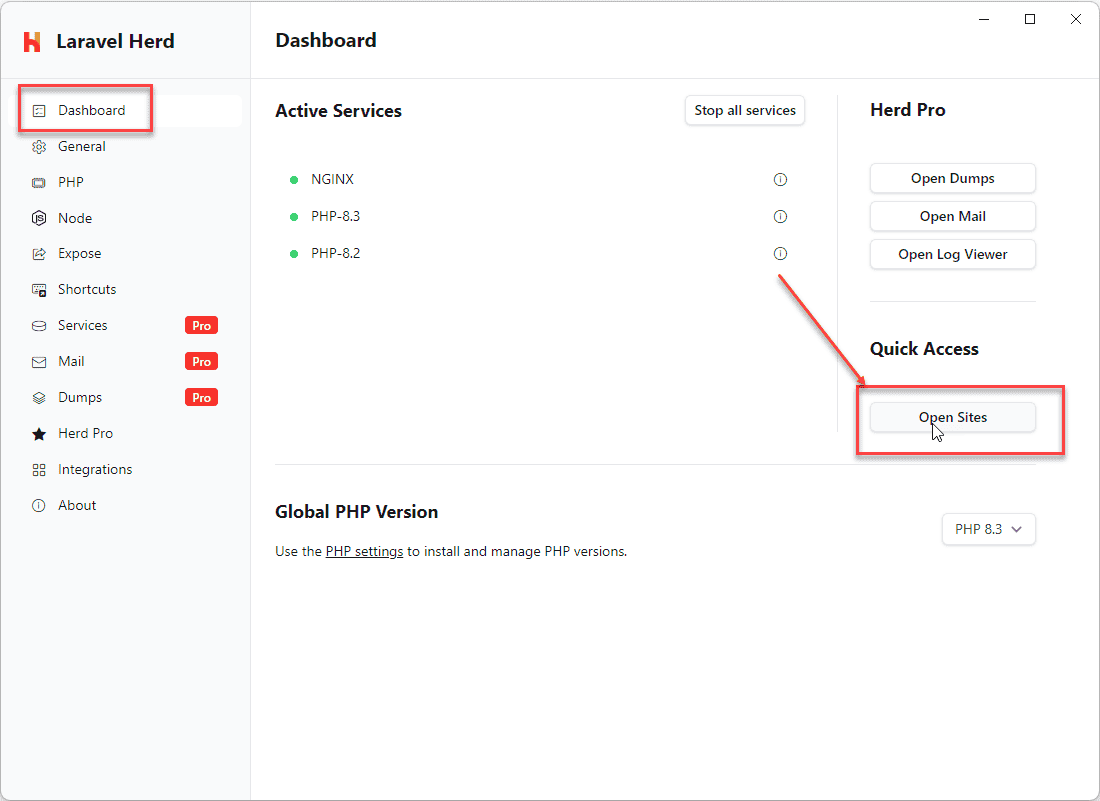Click the green status dot beside PHP-8.3
This screenshot has height=801, width=1100.
(294, 217)
